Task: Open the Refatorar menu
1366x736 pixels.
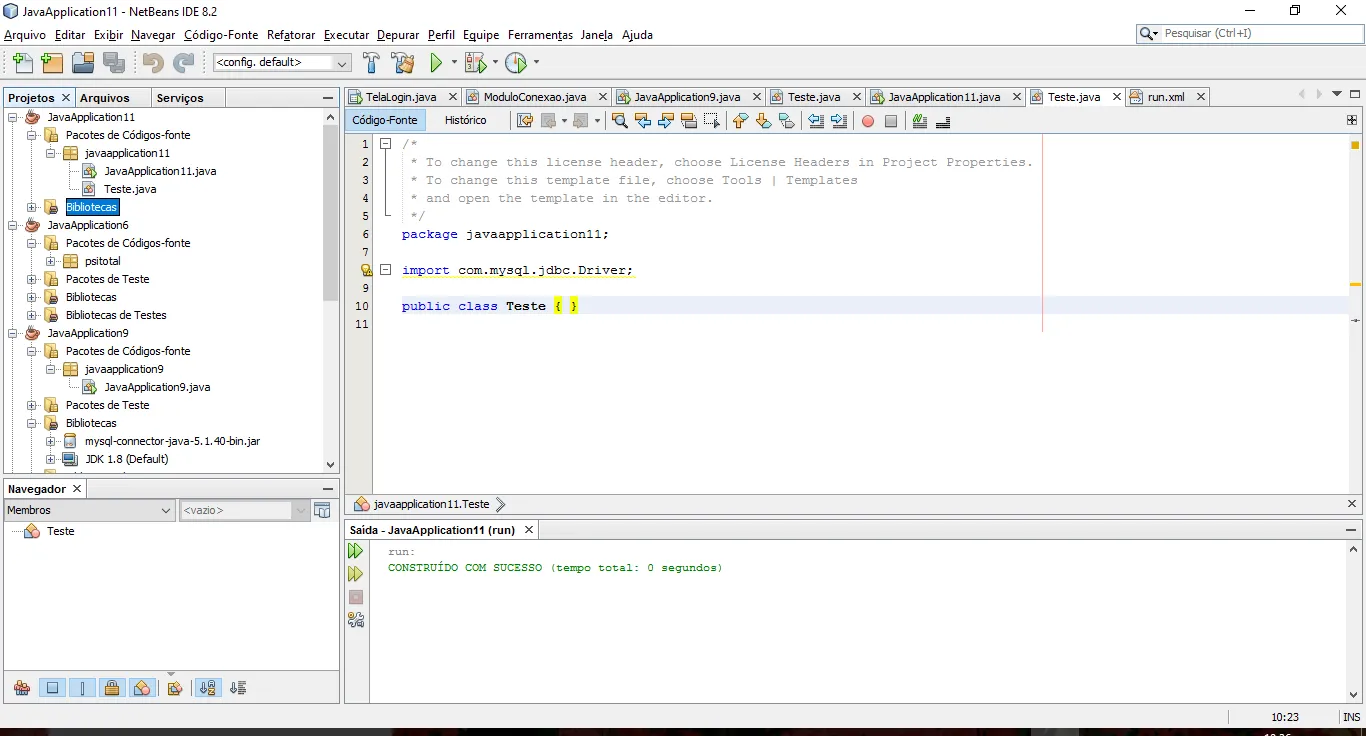Action: [x=290, y=35]
